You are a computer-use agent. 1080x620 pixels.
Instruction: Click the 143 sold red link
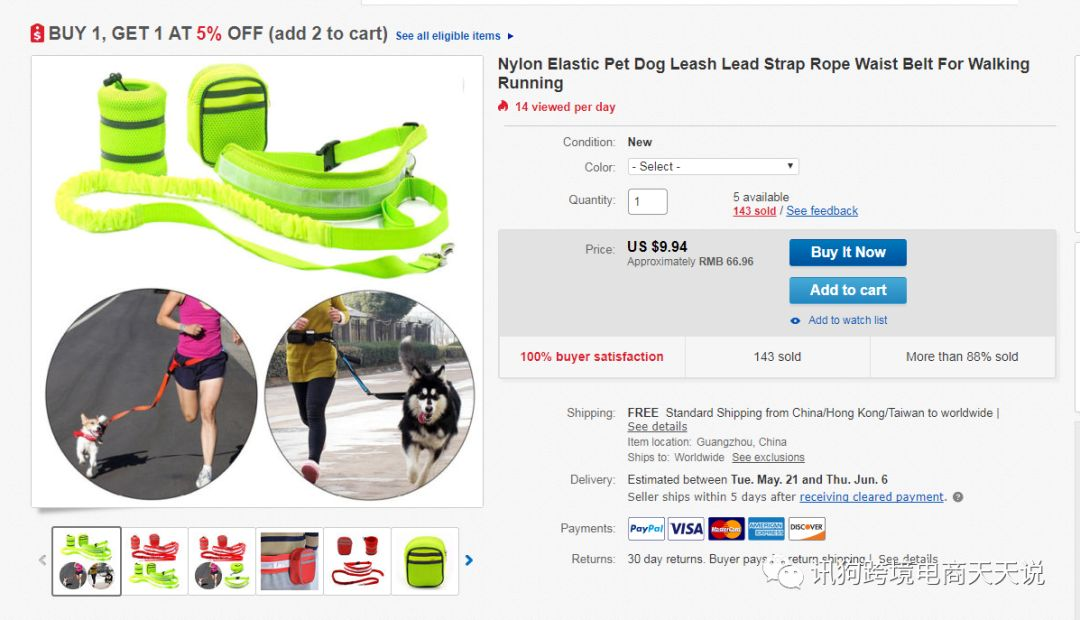pyautogui.click(x=754, y=211)
